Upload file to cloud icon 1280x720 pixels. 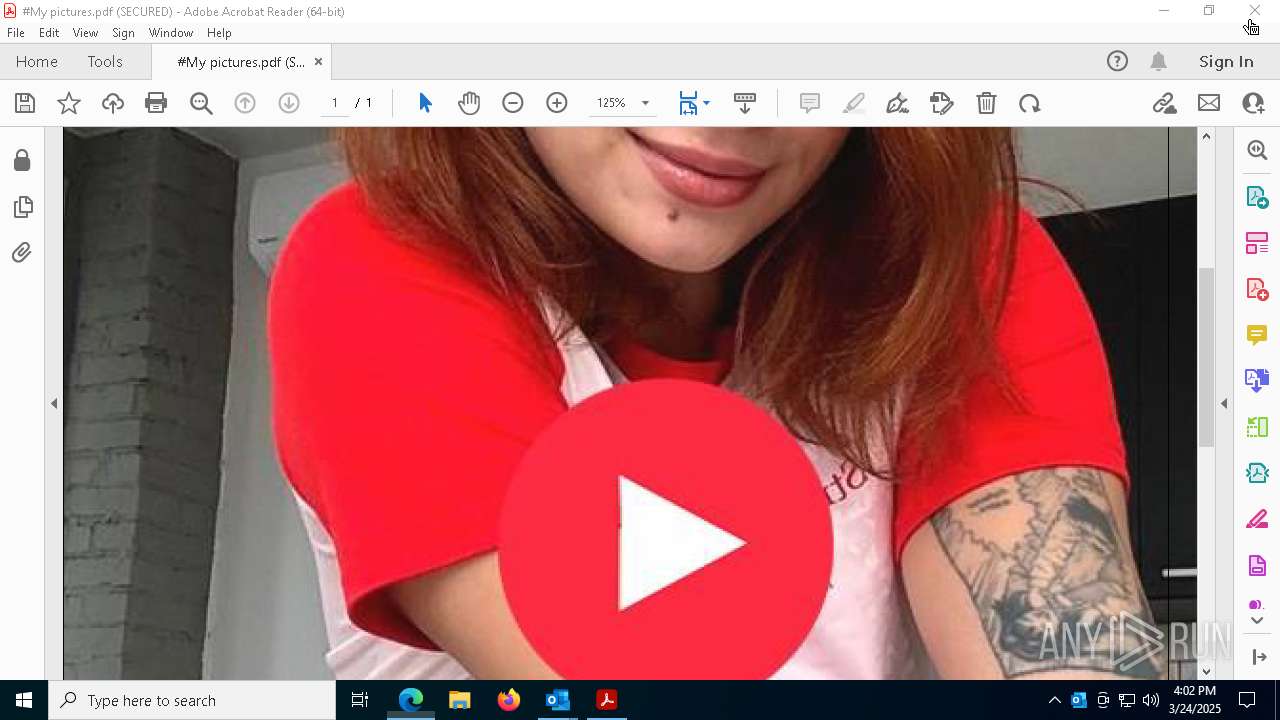113,103
